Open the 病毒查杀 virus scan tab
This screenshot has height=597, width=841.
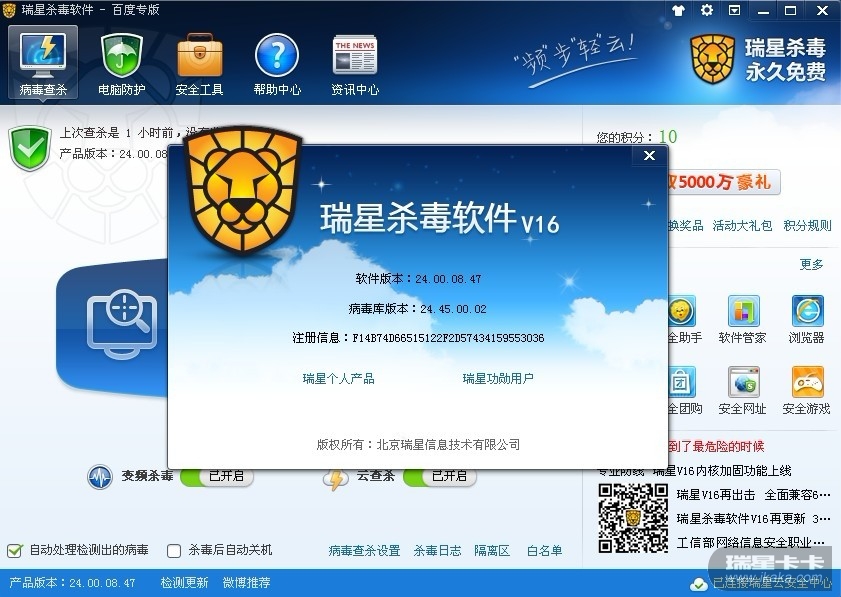click(x=43, y=63)
